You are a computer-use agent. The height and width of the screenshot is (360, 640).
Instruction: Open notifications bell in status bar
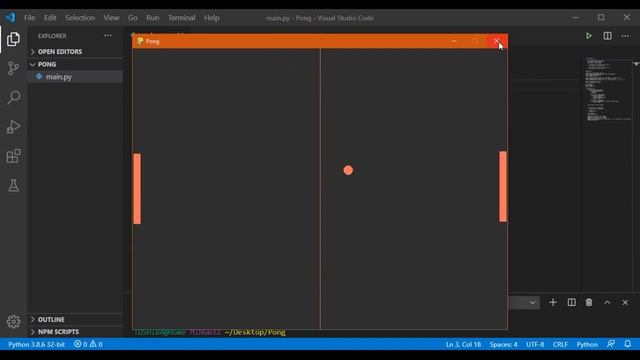coord(628,344)
